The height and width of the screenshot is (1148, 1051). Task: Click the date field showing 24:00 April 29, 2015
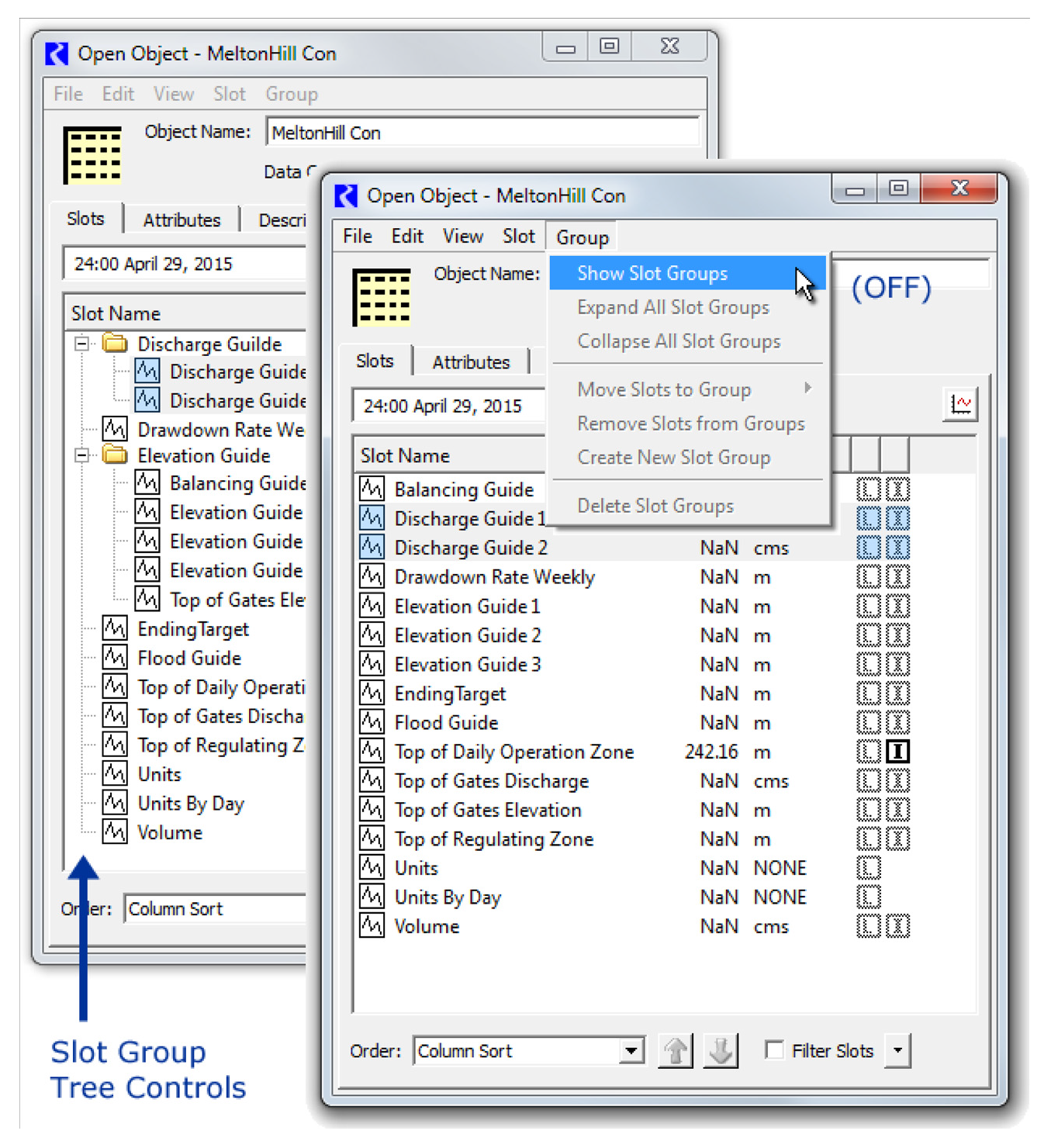click(x=443, y=406)
